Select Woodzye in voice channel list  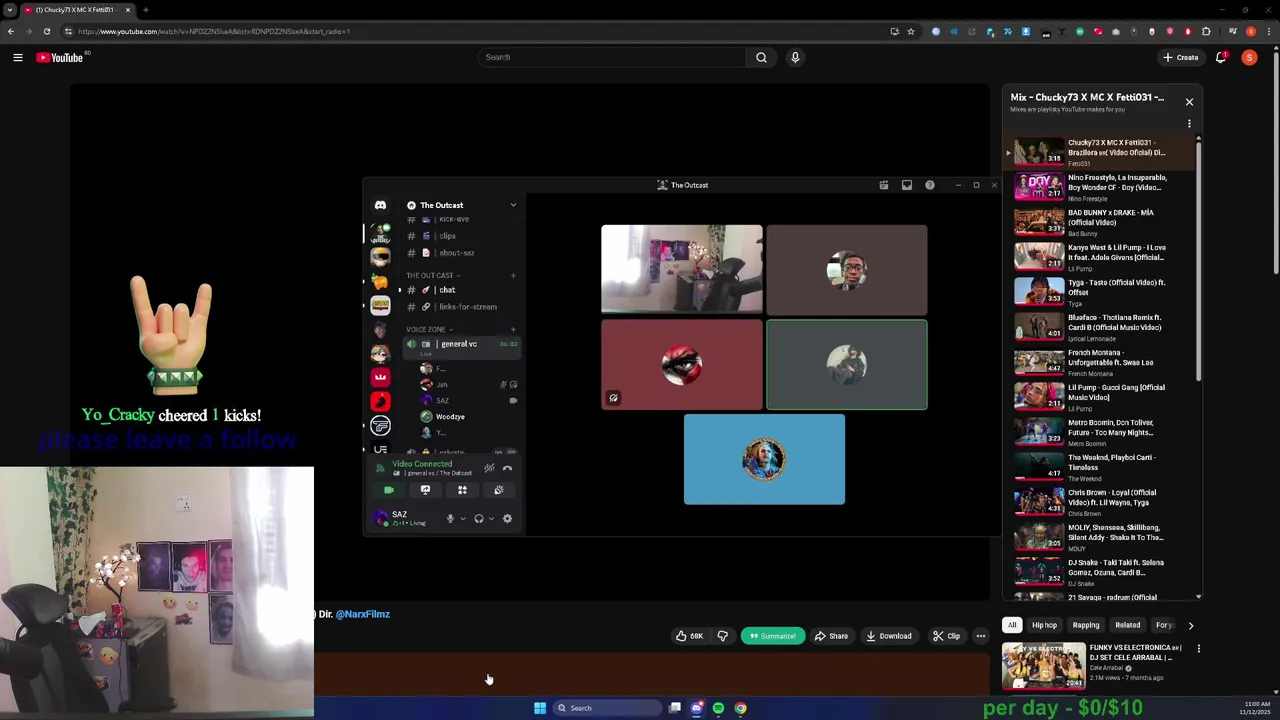coord(450,416)
